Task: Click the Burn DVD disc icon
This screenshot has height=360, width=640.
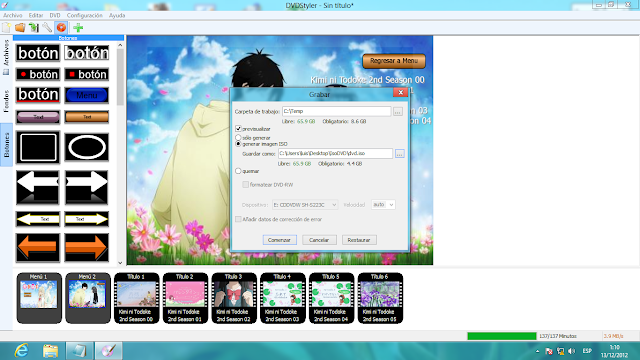Action: pos(61,27)
